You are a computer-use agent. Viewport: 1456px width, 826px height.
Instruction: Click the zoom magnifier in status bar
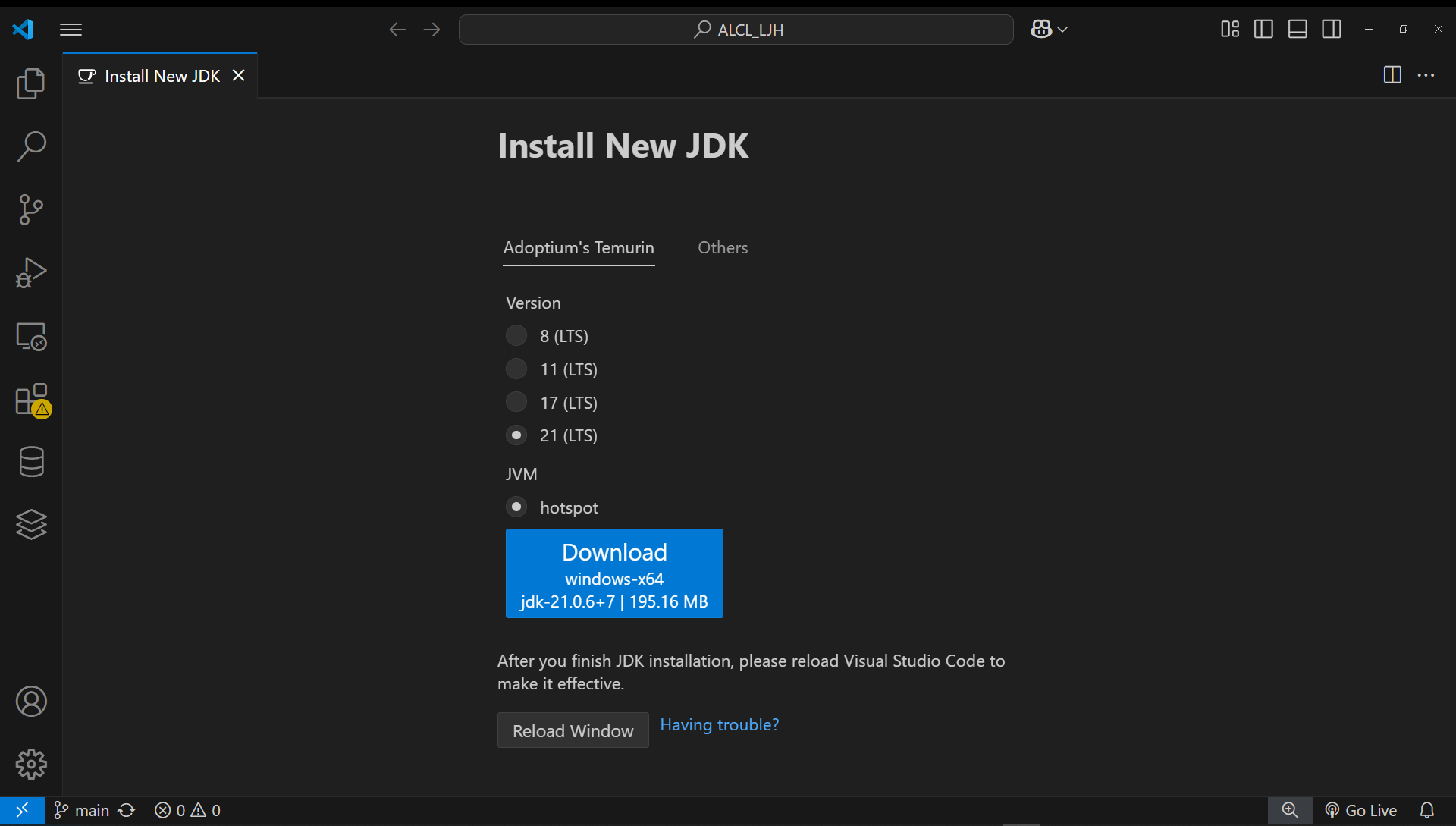pyautogui.click(x=1290, y=810)
